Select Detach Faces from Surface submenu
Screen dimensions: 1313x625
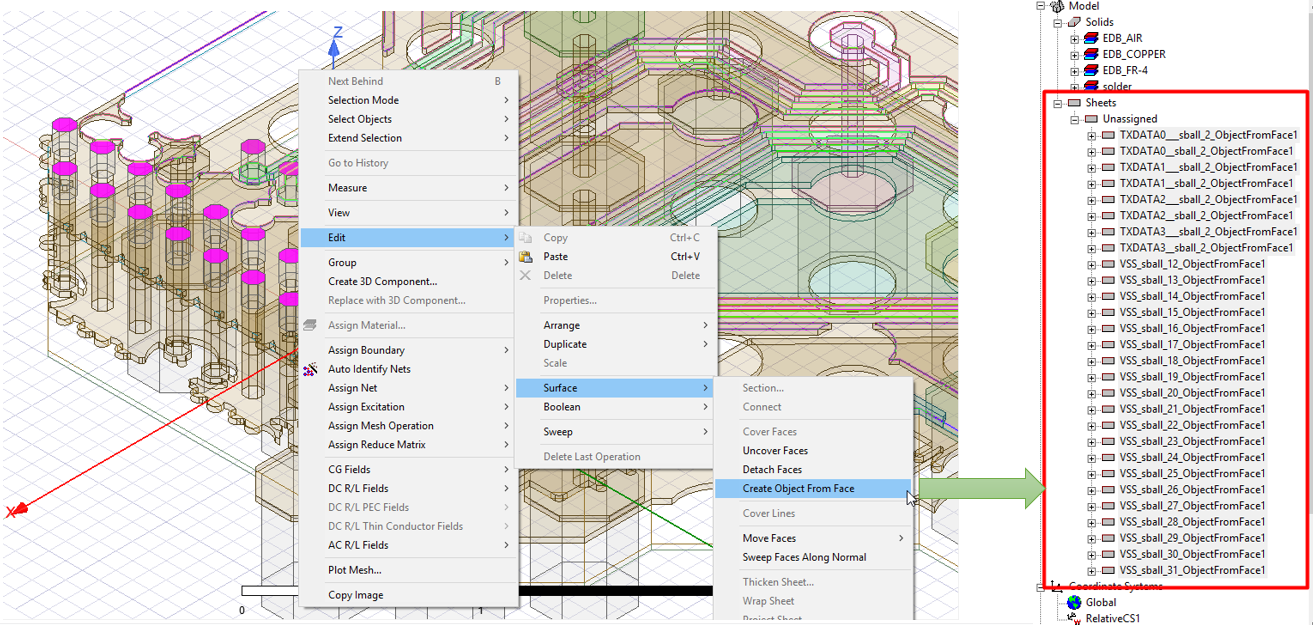(772, 470)
